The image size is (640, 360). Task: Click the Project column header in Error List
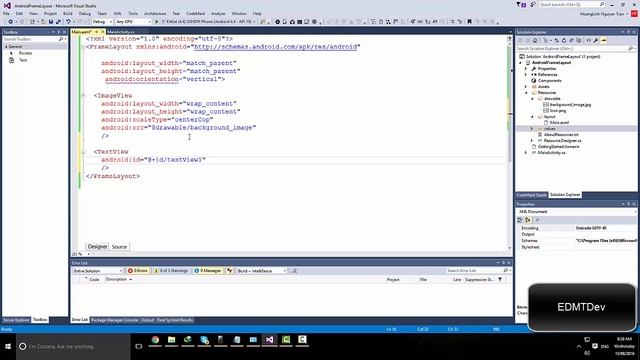(393, 280)
